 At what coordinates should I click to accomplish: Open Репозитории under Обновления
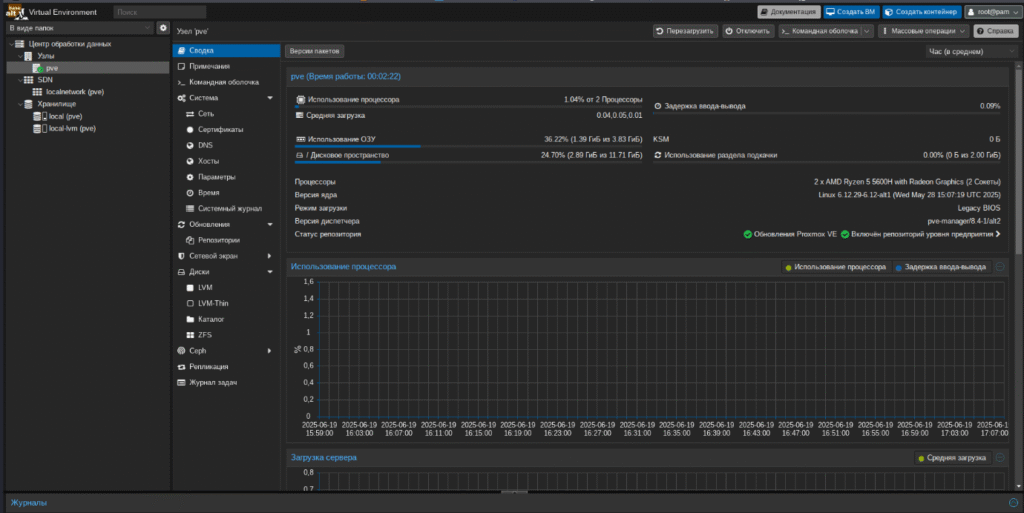pos(218,240)
